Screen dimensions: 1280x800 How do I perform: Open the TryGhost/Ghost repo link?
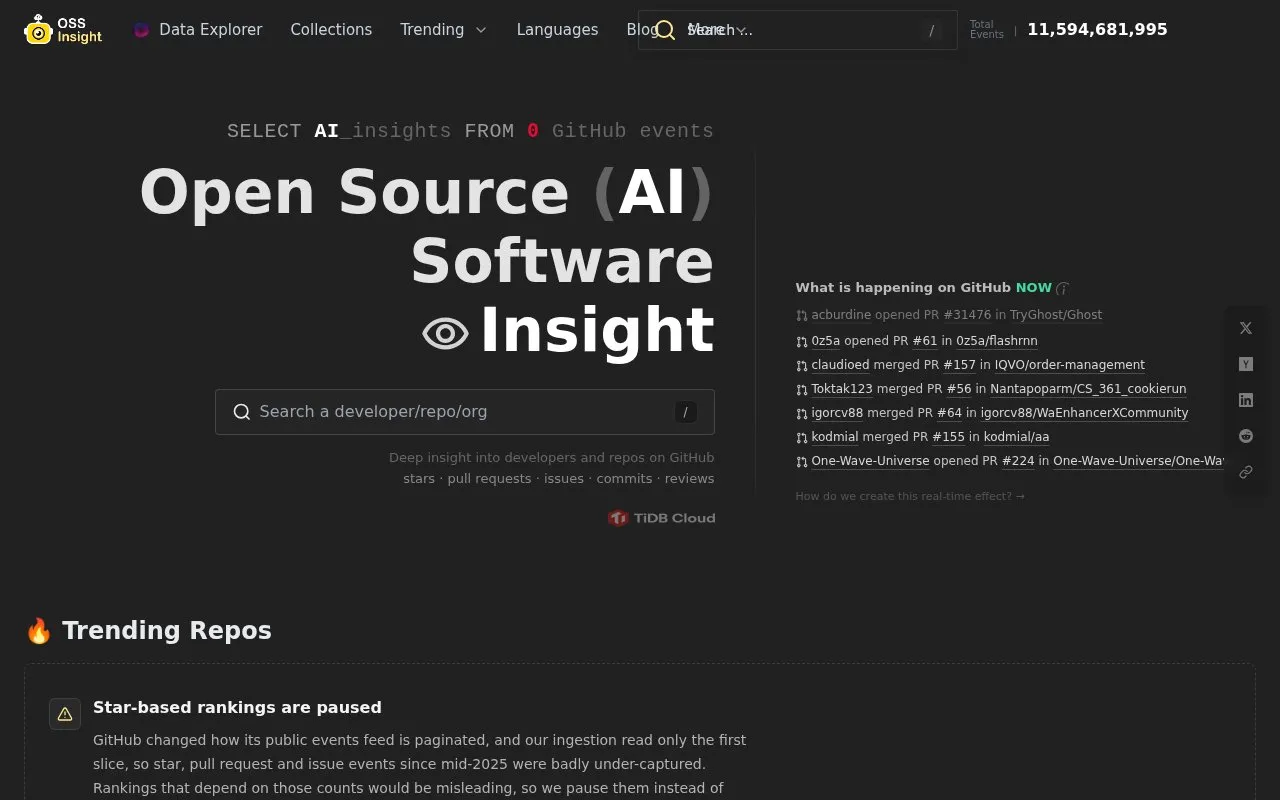point(1056,315)
